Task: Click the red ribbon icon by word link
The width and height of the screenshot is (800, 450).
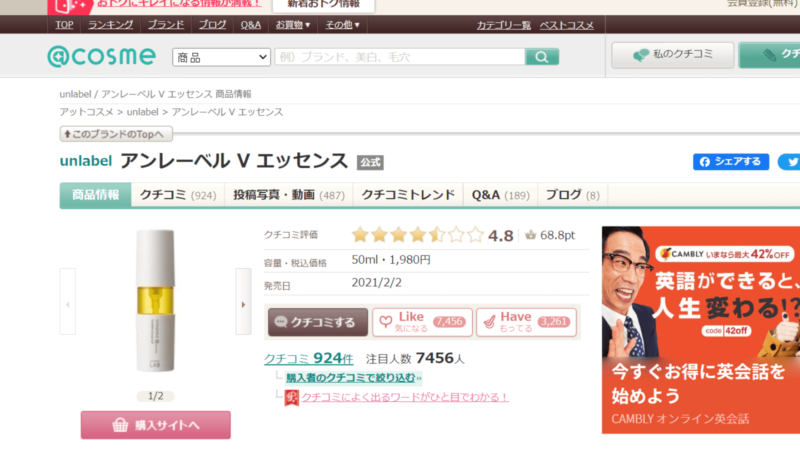Action: (291, 398)
